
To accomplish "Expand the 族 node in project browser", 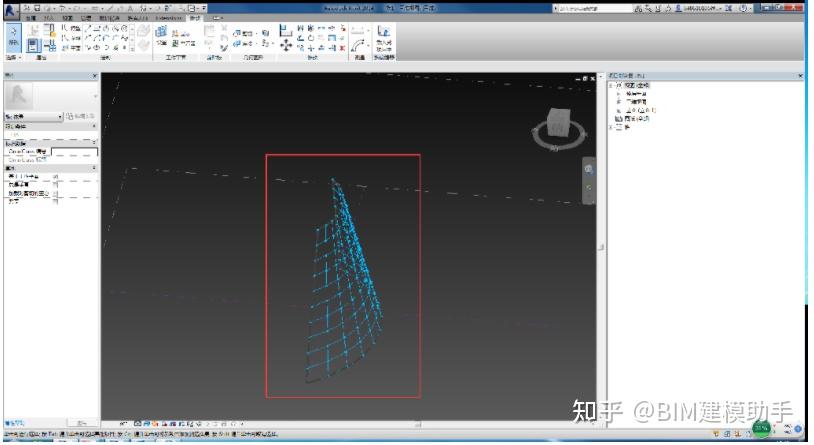I will pos(612,127).
